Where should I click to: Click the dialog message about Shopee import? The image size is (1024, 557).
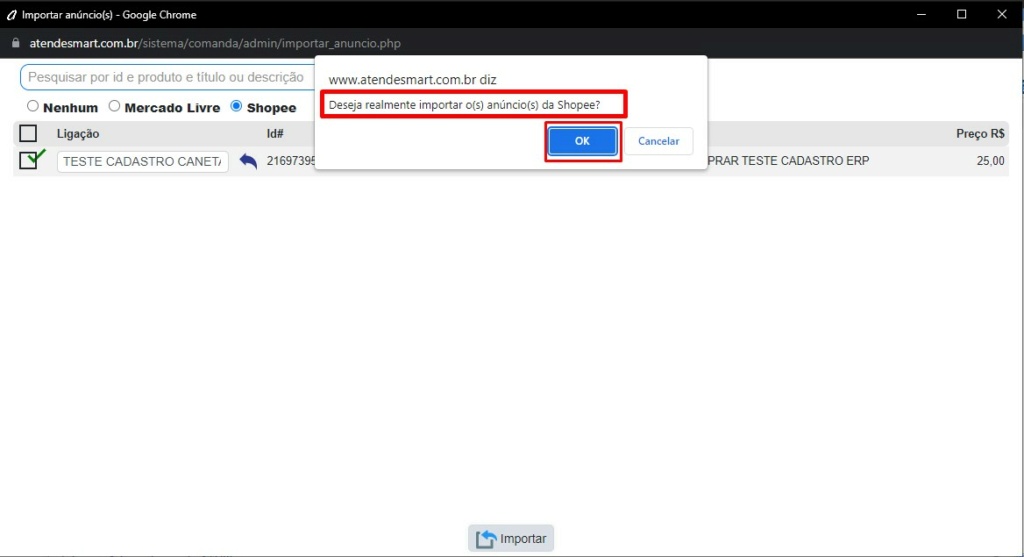464,104
